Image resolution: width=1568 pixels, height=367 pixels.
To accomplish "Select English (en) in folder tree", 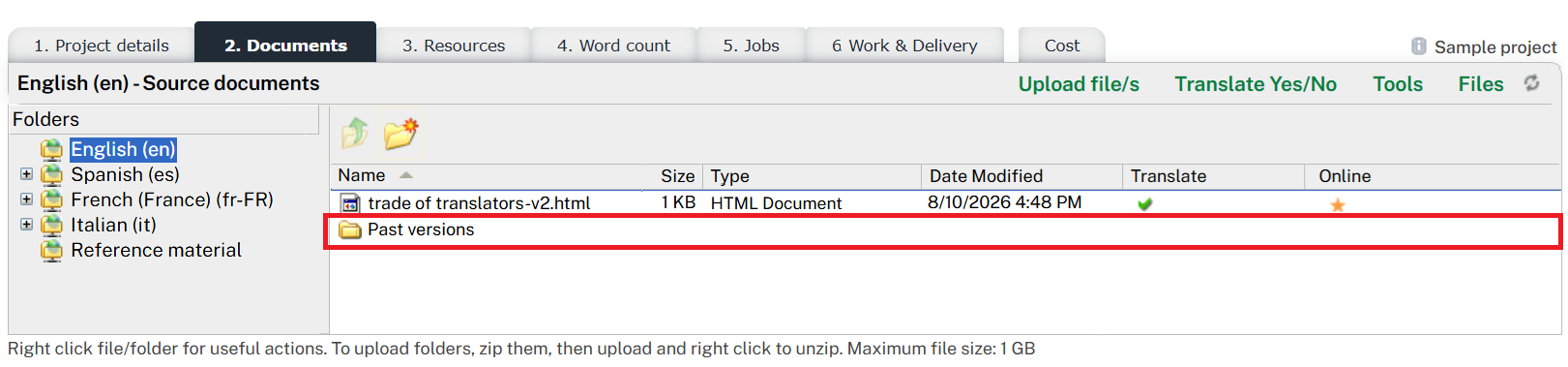I will [x=123, y=149].
